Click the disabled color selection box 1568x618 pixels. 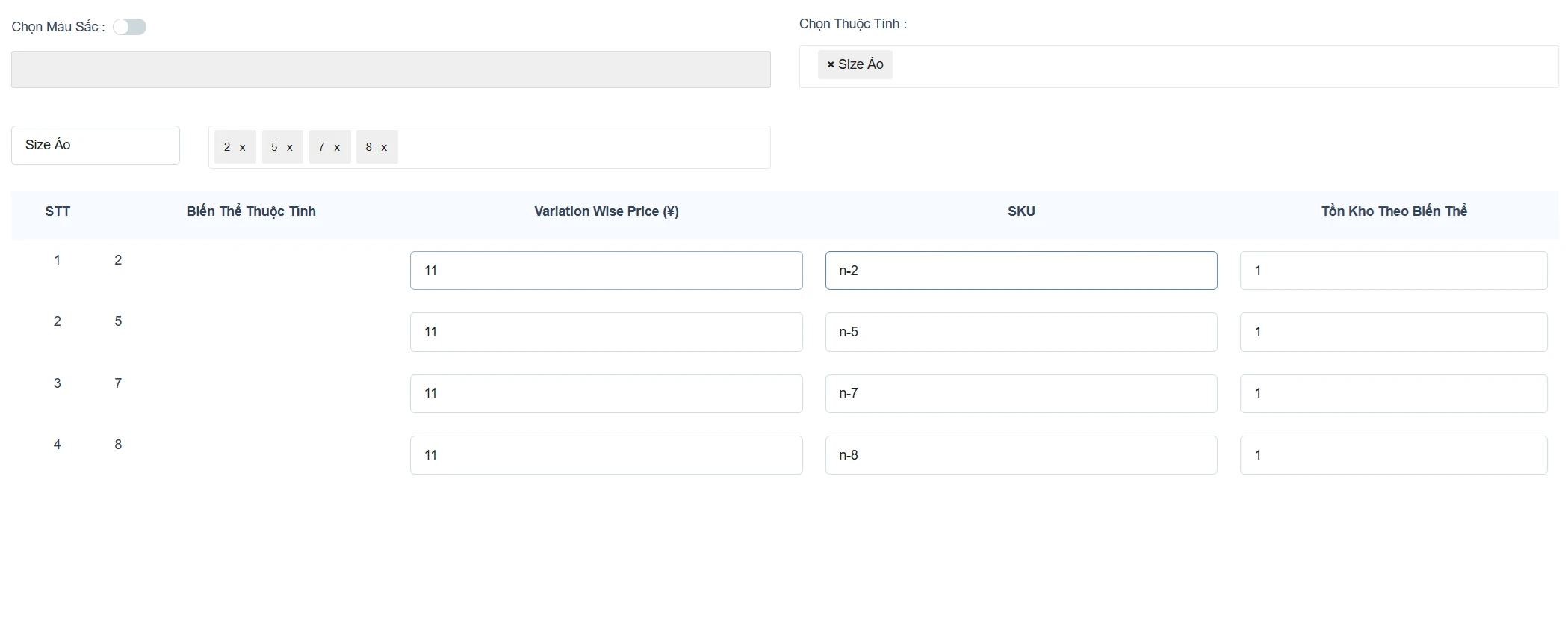(391, 69)
